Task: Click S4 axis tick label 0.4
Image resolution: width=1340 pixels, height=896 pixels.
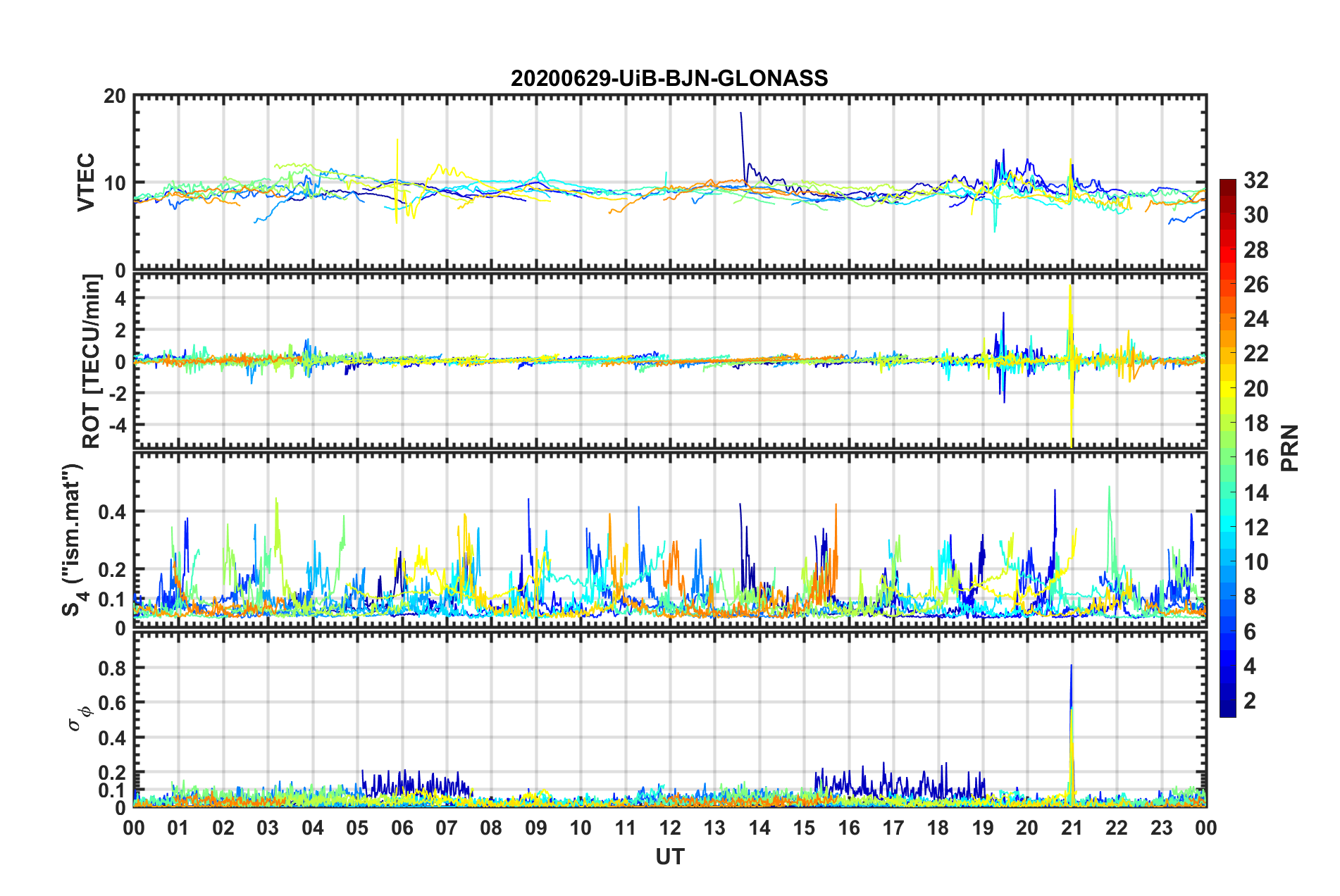Action: (112, 512)
